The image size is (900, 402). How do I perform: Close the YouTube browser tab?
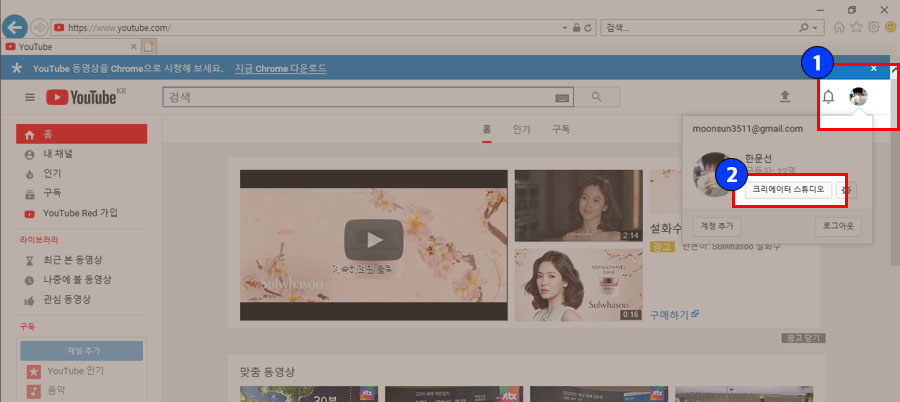(x=133, y=47)
